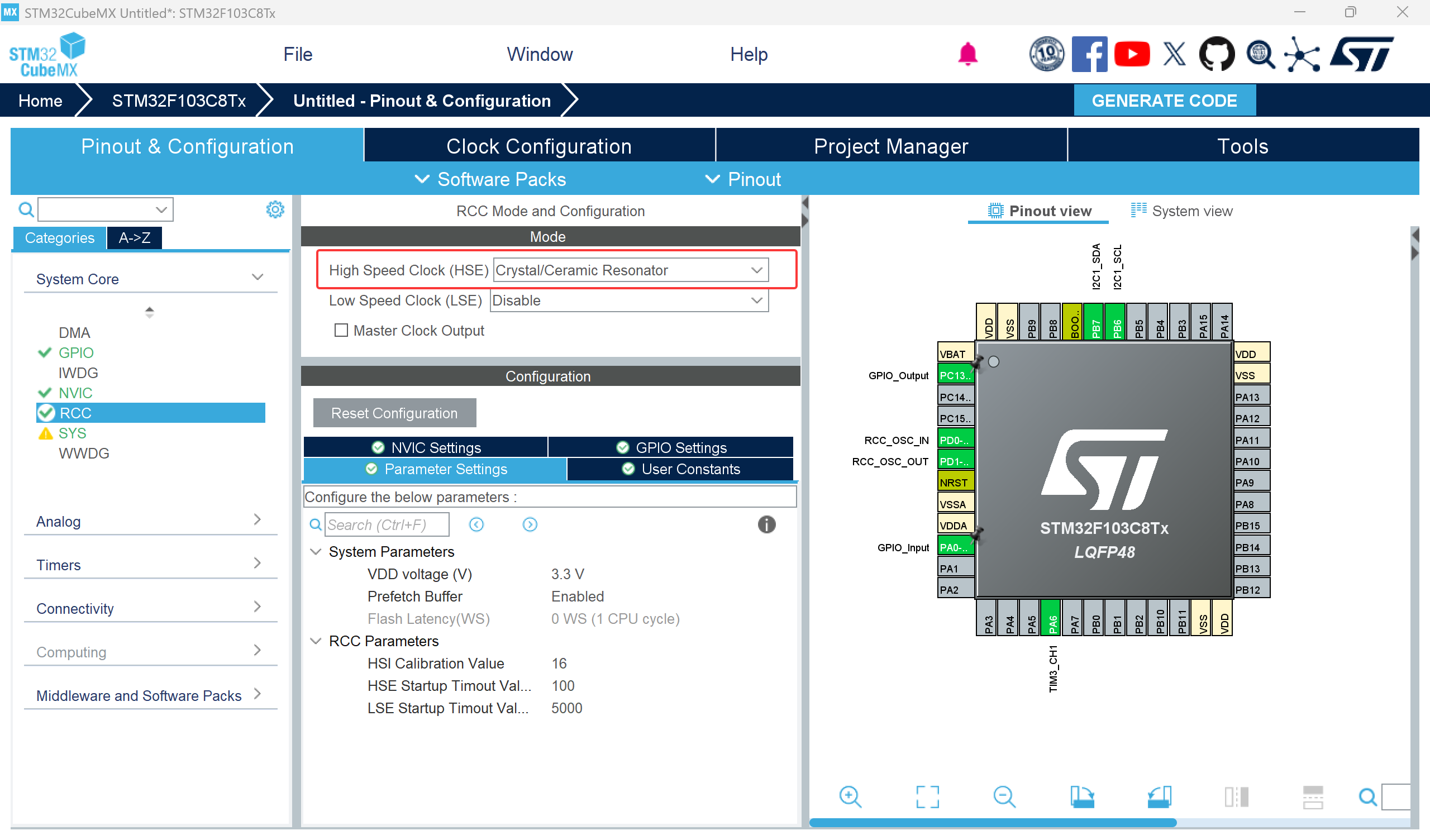
Task: Open the 10th anniversary badge icon
Action: point(1046,55)
